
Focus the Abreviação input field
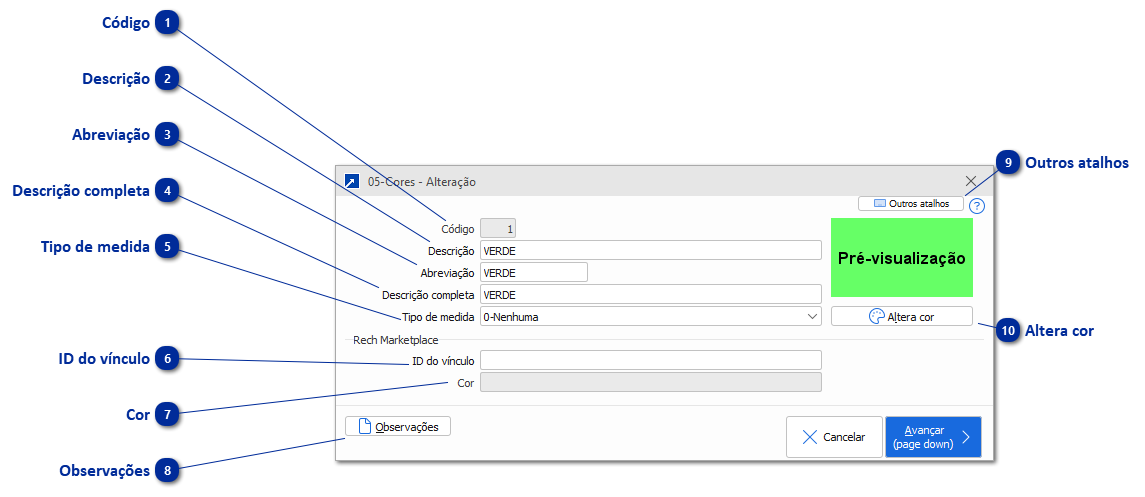tap(534, 272)
